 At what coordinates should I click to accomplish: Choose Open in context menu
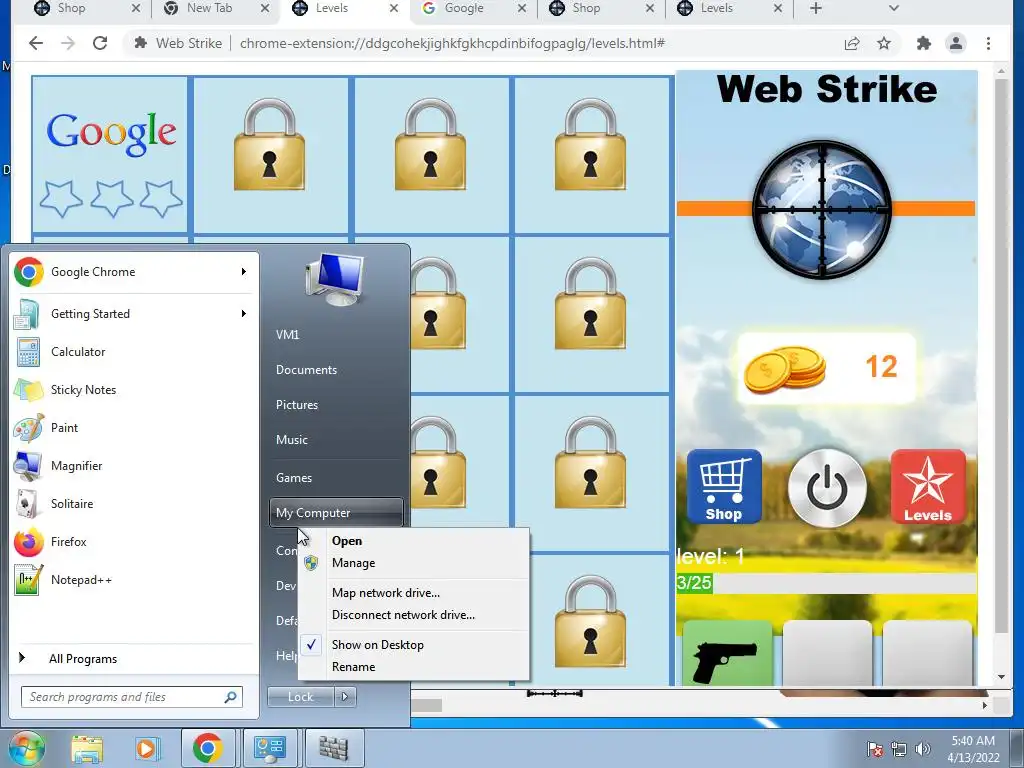click(x=413, y=541)
